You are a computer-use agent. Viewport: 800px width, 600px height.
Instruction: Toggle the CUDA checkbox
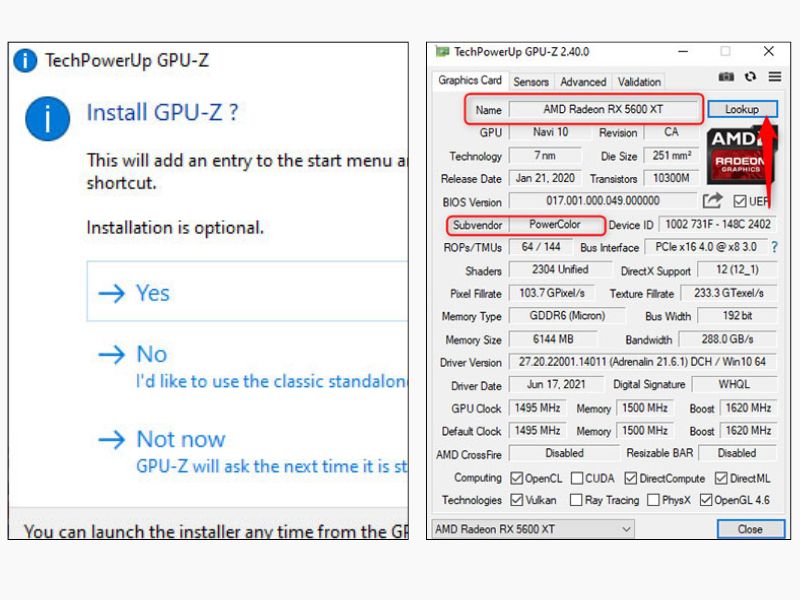click(x=578, y=478)
